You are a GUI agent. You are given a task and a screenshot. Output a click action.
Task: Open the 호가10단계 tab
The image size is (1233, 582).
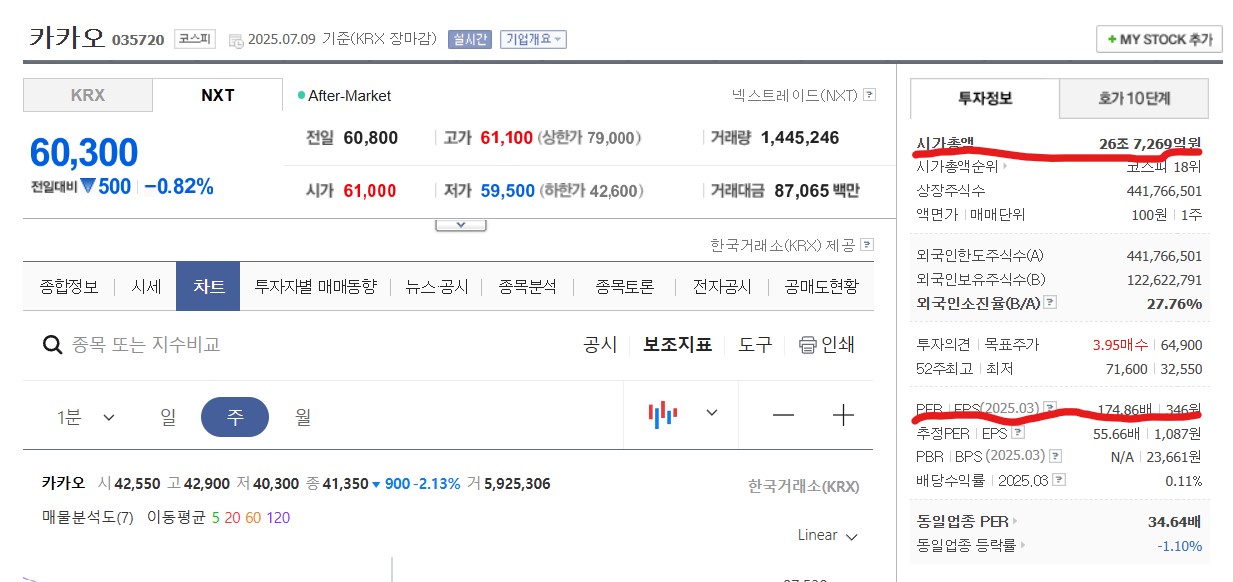[x=1134, y=98]
